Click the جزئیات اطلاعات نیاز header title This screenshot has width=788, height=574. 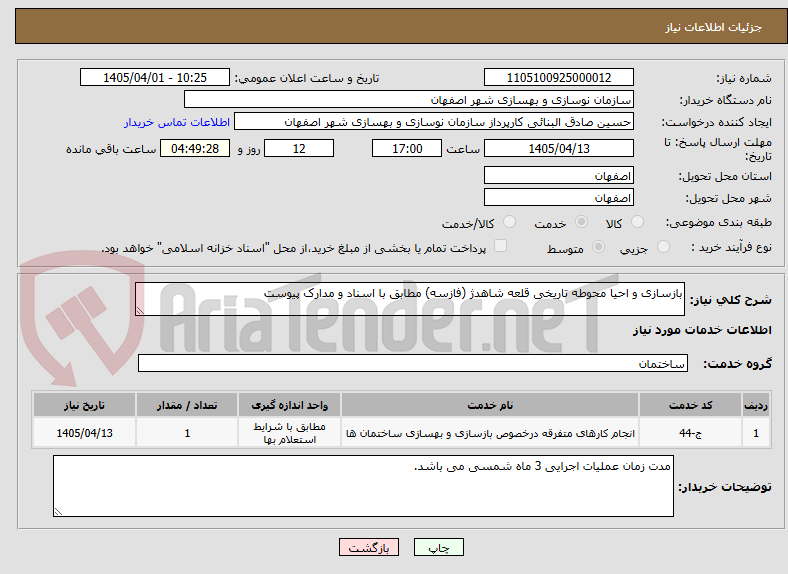click(714, 27)
